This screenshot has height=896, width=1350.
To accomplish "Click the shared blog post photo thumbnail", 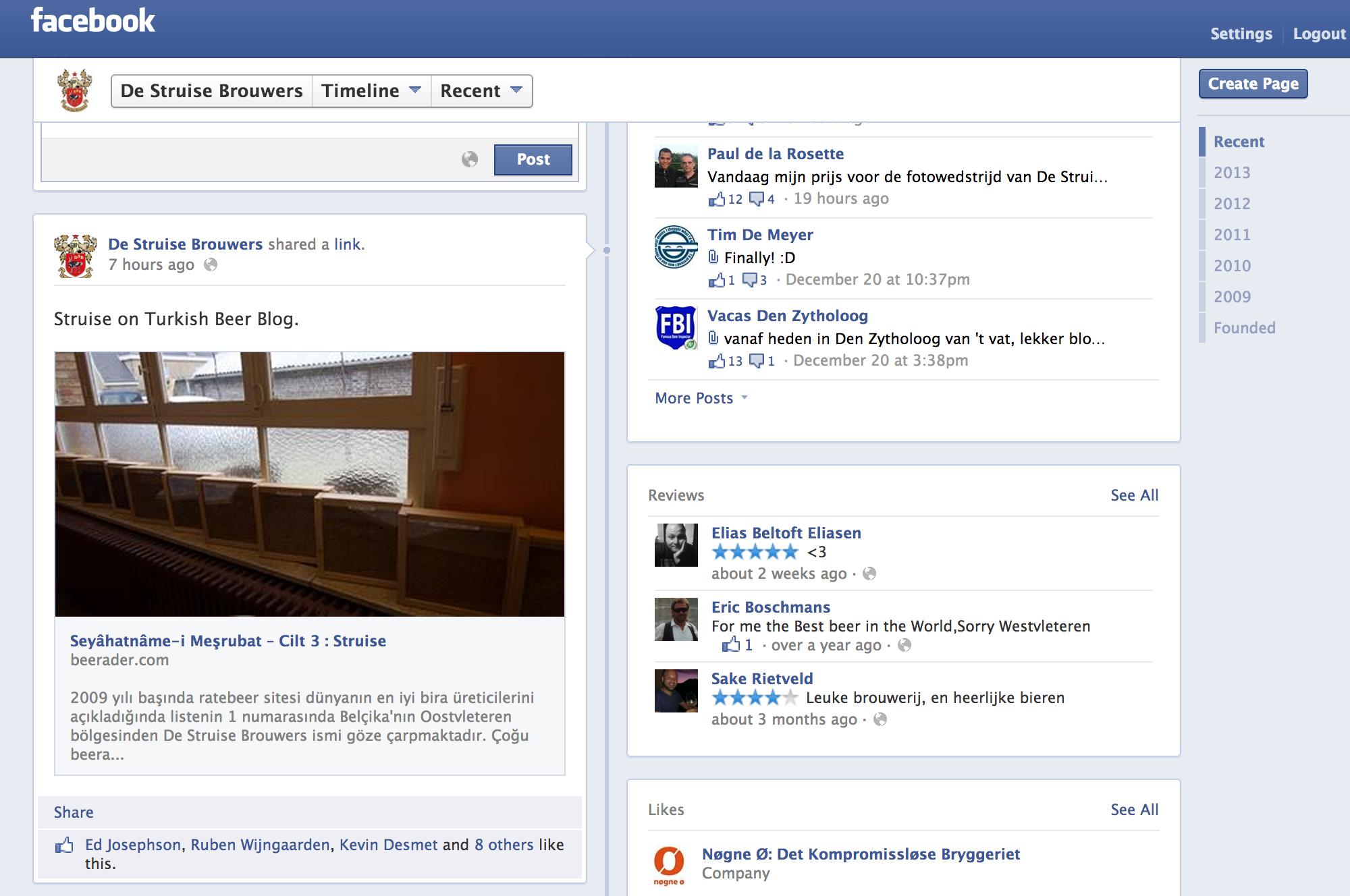I will click(310, 484).
